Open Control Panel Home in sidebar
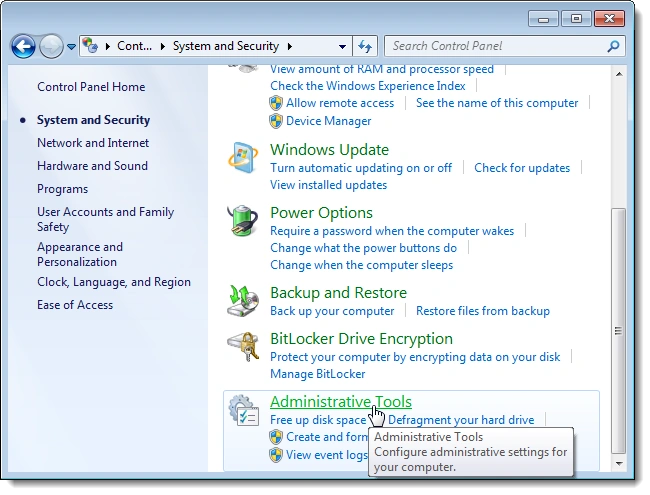Viewport: 650px width, 495px height. tap(91, 87)
